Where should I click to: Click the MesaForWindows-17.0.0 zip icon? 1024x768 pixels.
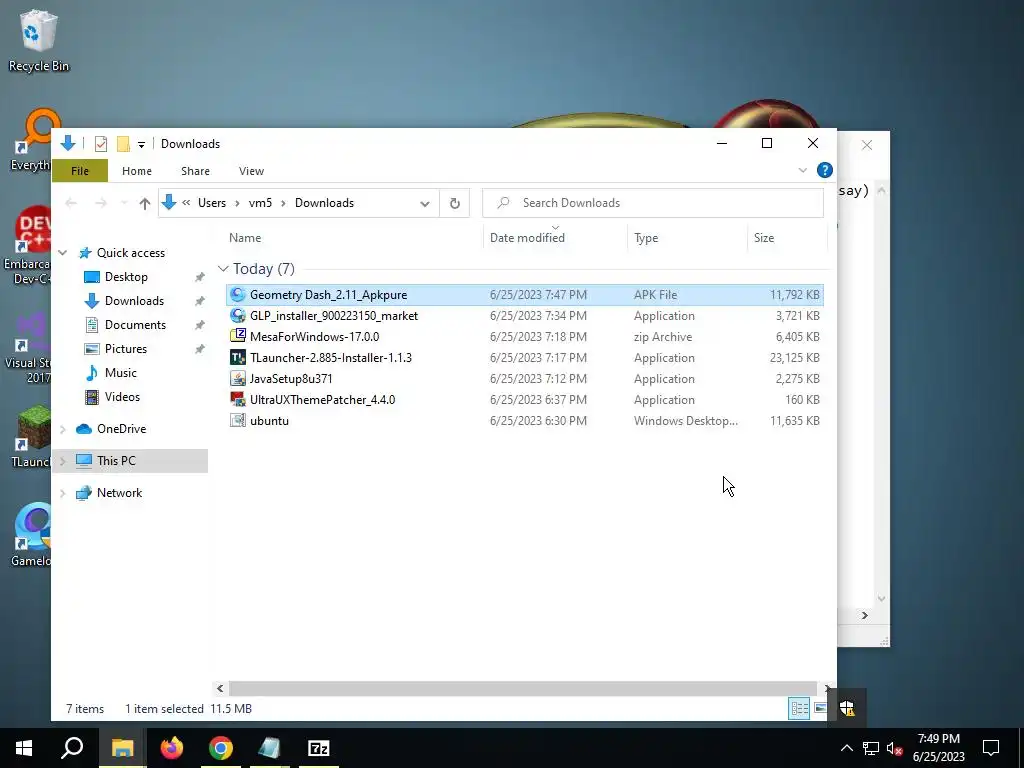pyautogui.click(x=238, y=336)
